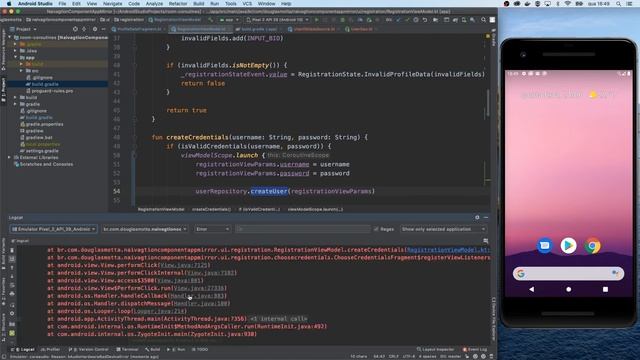Open the Build menu
The image size is (640, 360).
(199, 4)
